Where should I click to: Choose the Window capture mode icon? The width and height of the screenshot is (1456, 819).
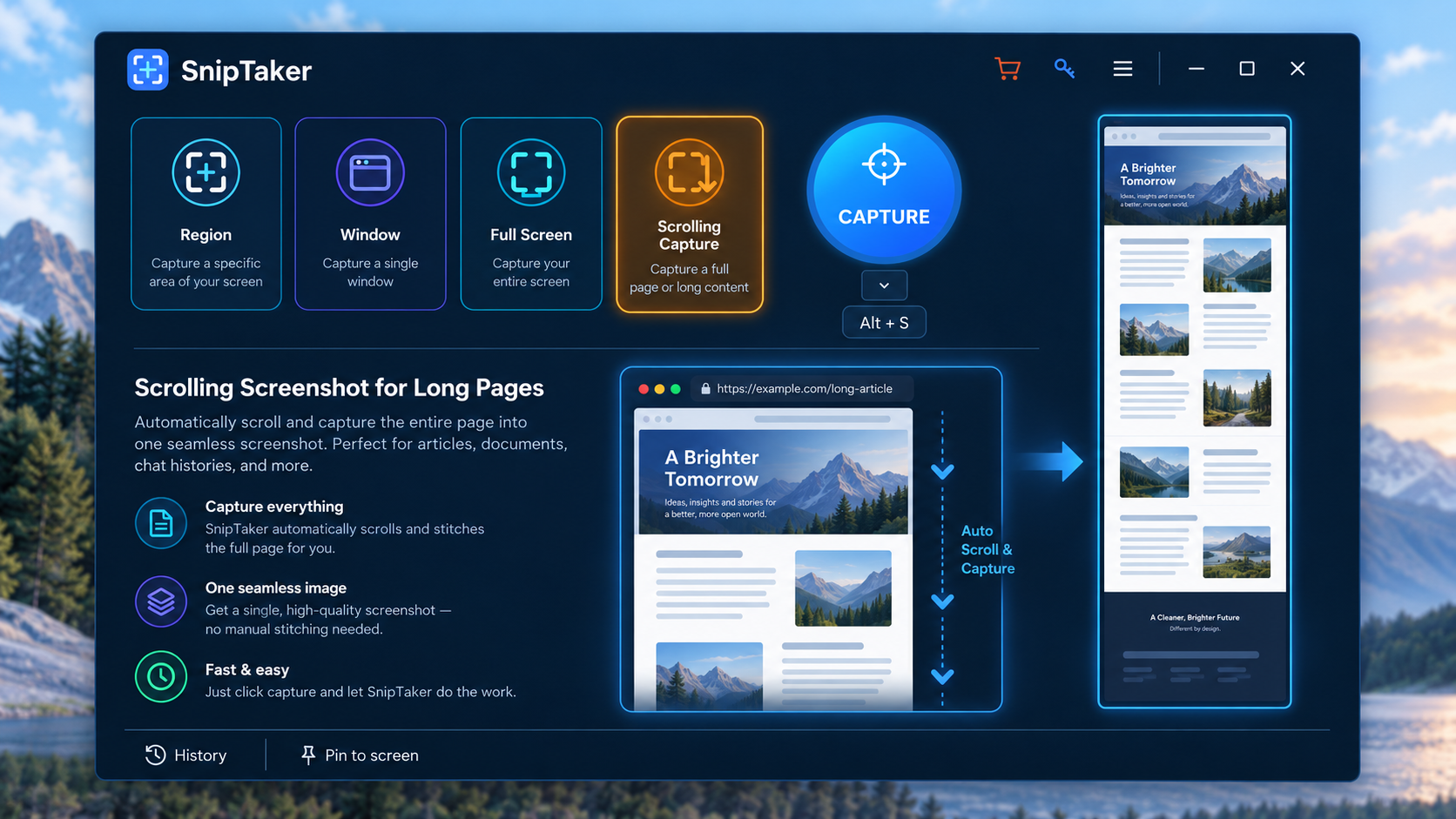[x=370, y=172]
